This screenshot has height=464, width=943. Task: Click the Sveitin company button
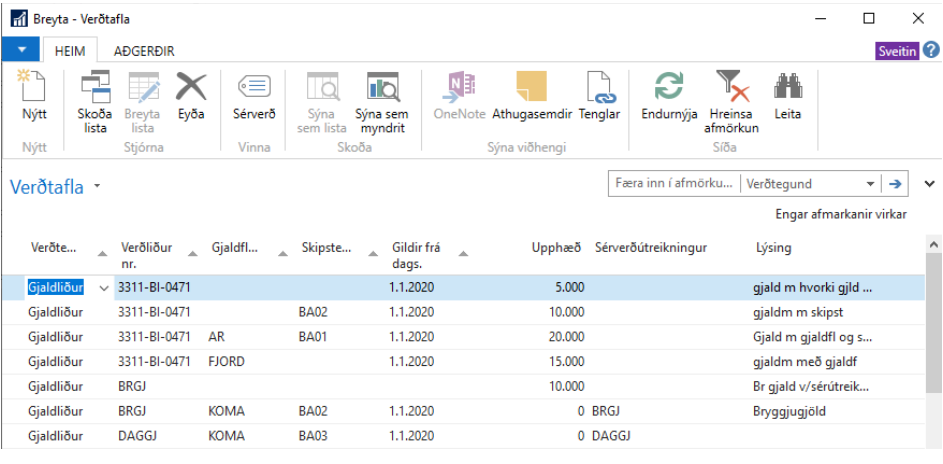pyautogui.click(x=896, y=51)
